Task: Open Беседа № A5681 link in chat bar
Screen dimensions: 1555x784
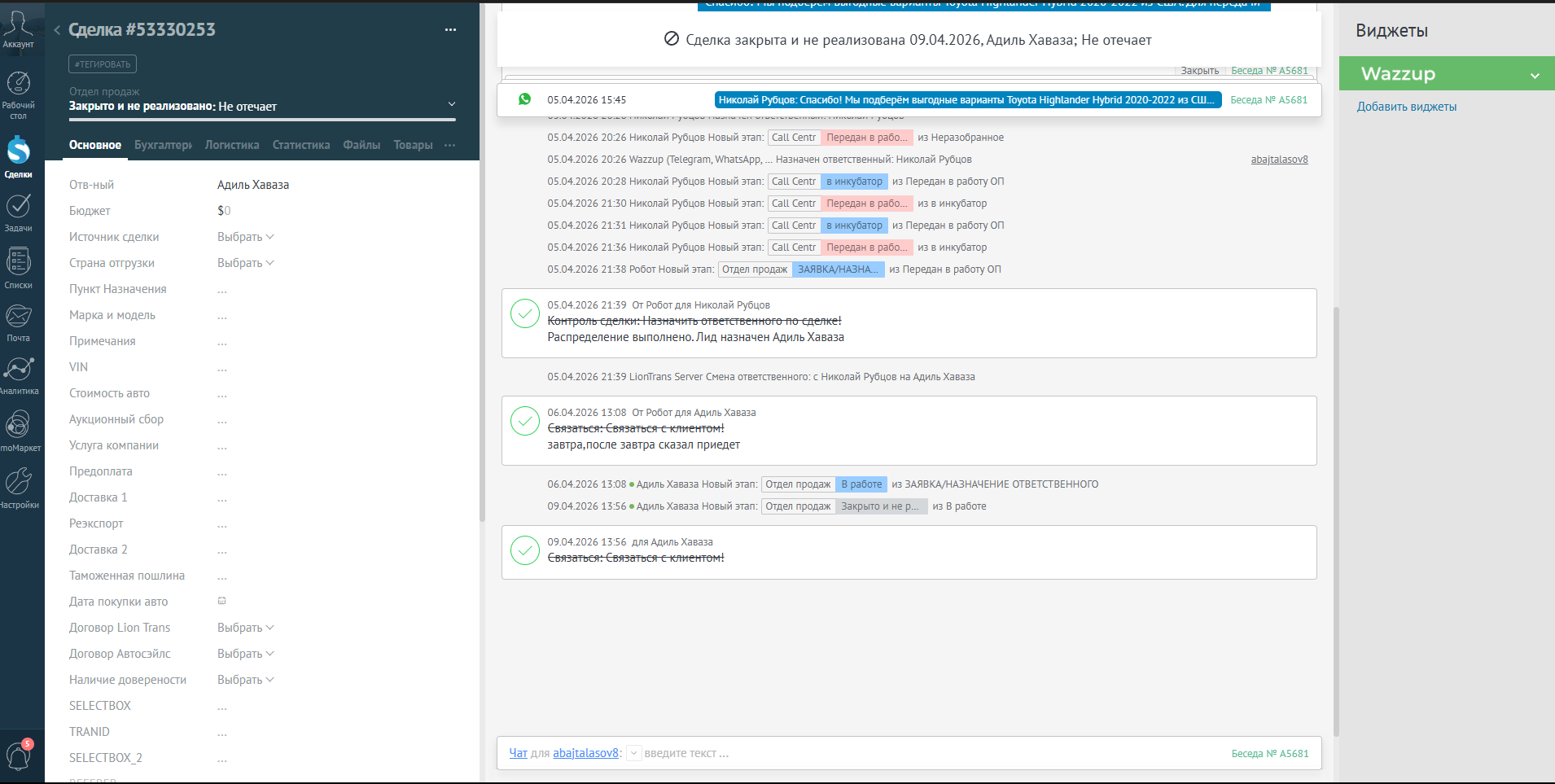Action: point(1269,754)
